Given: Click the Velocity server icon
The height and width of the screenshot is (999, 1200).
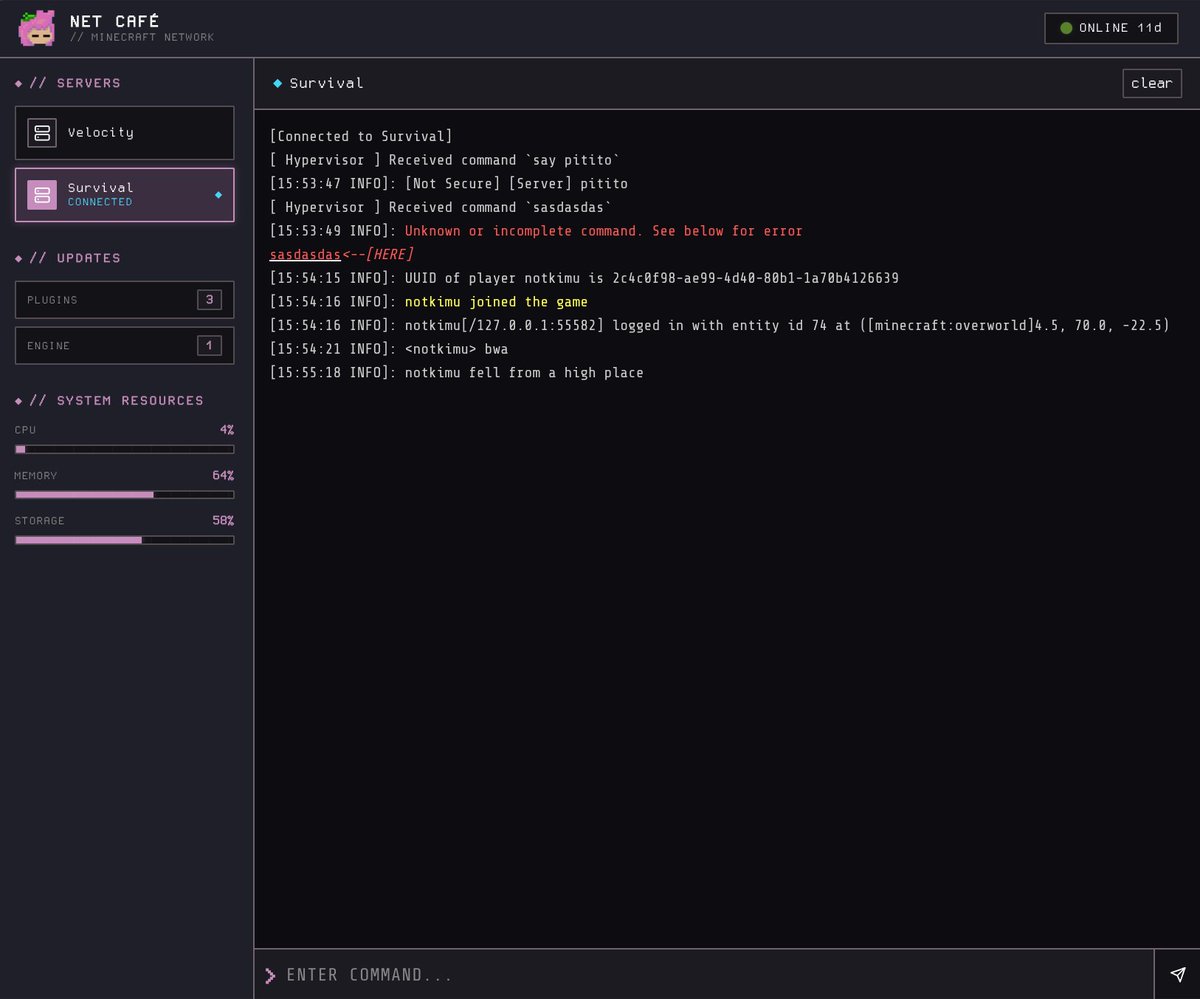Looking at the screenshot, I should [x=42, y=133].
